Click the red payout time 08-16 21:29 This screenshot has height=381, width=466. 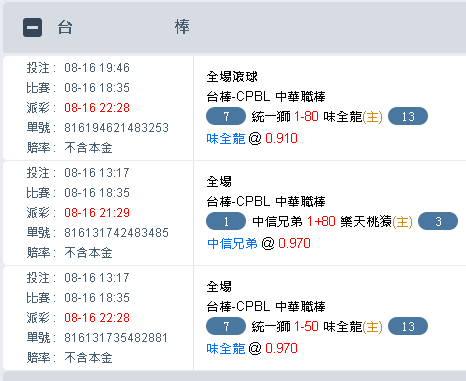(x=97, y=213)
